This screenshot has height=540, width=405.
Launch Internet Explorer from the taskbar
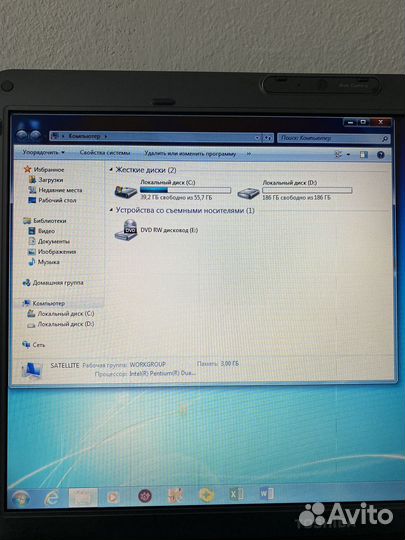click(52, 497)
